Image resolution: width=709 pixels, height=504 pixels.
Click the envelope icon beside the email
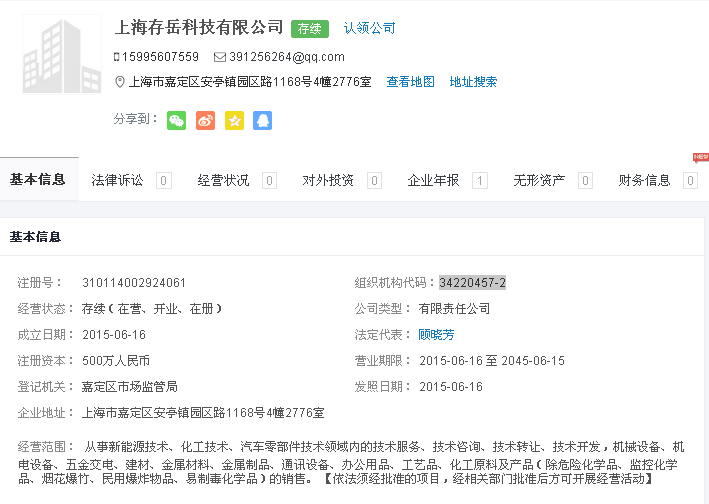coord(220,57)
